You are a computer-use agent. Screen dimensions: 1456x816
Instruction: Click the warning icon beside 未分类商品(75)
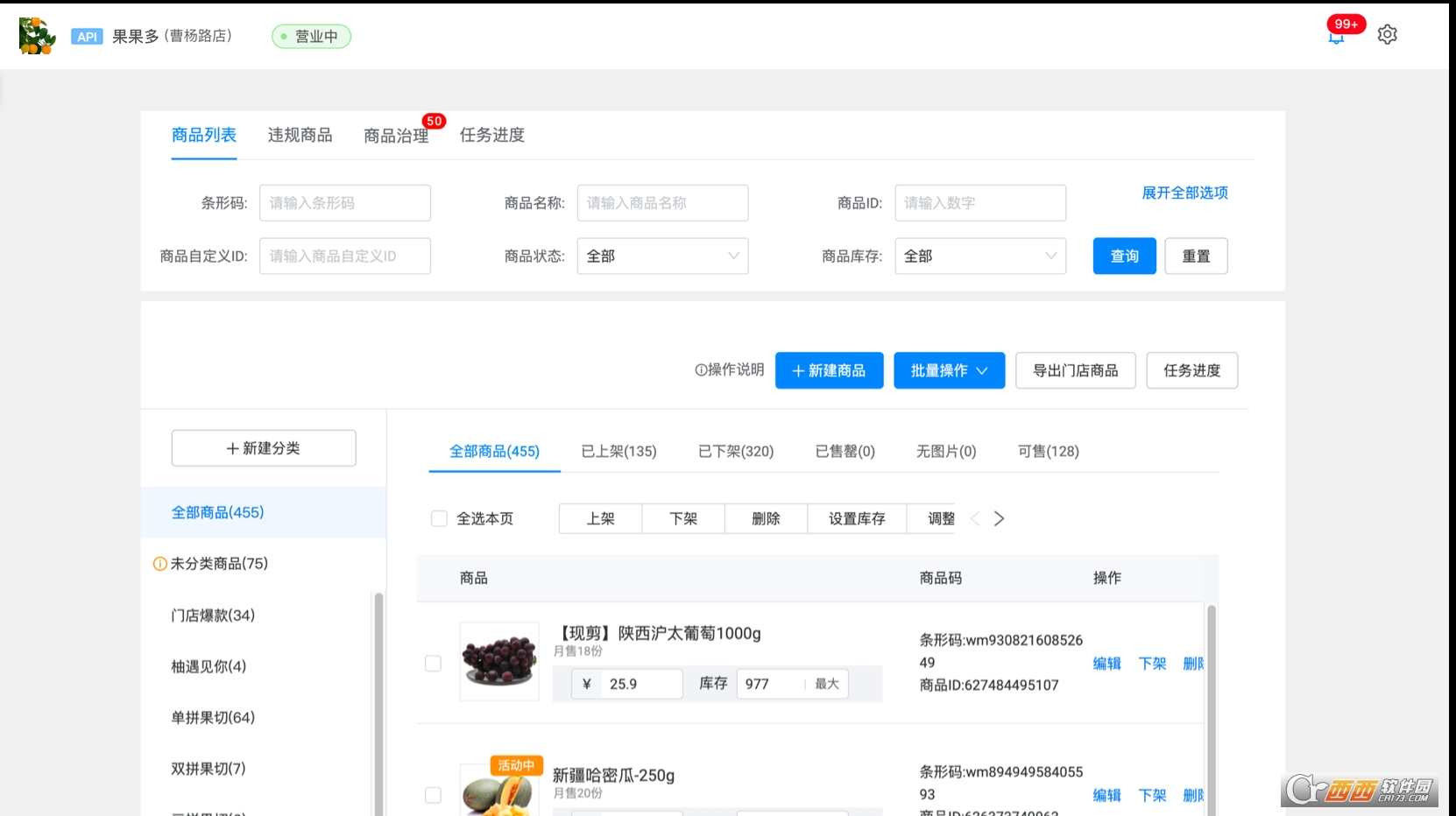[x=159, y=564]
